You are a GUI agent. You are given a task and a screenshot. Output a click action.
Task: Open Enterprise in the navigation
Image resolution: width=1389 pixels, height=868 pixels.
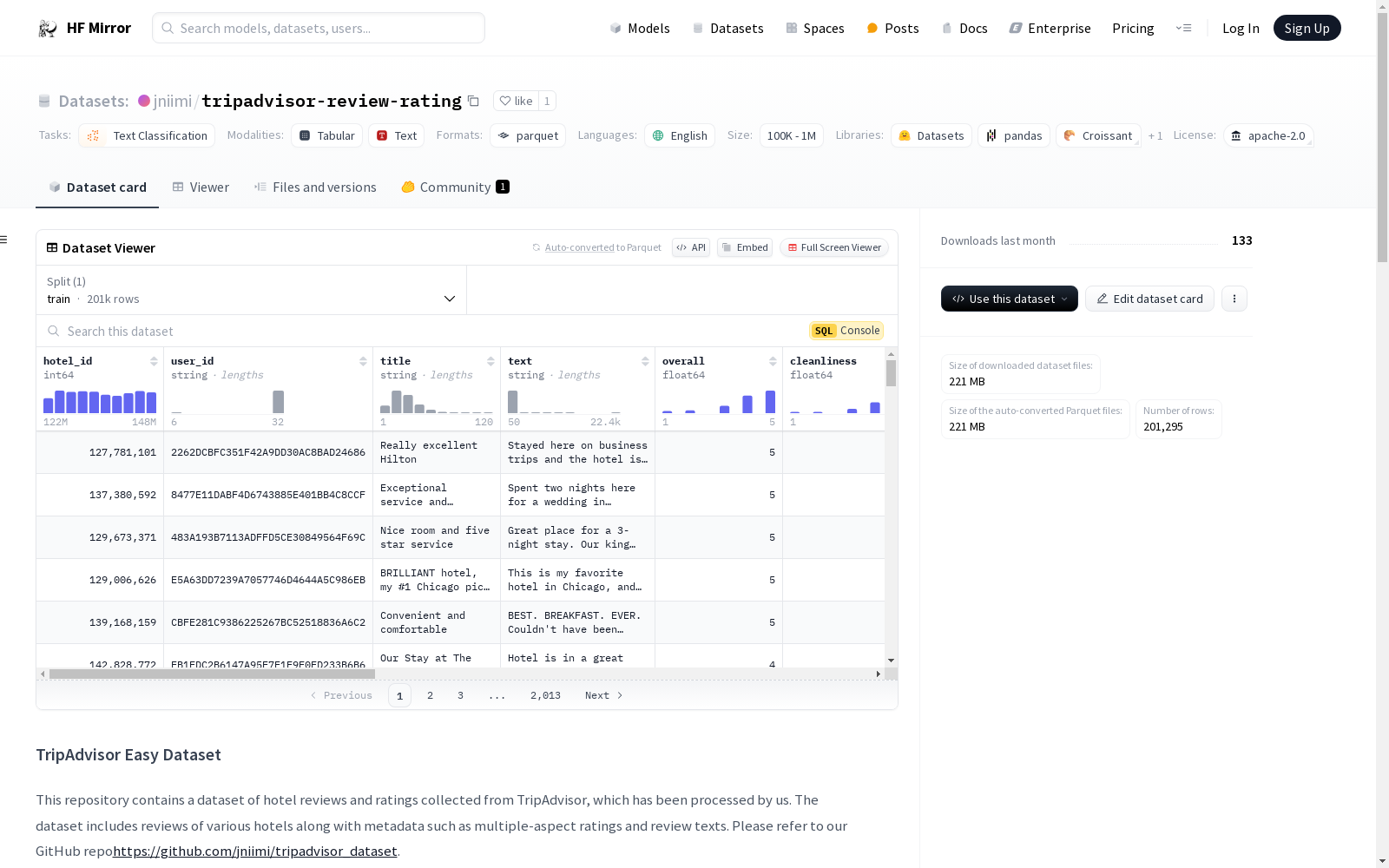coord(1050,29)
